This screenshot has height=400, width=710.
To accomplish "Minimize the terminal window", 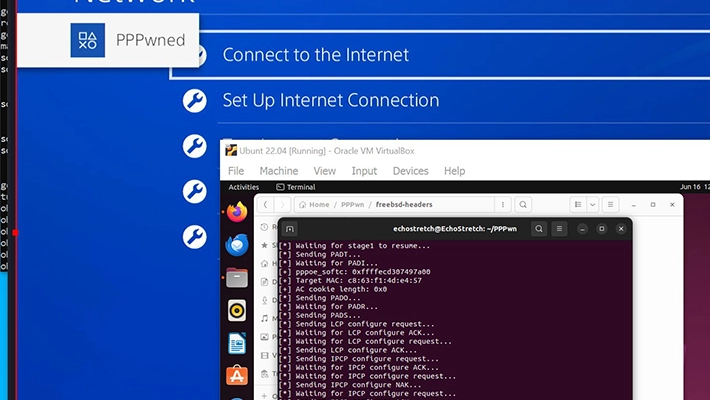I will pyautogui.click(x=582, y=229).
